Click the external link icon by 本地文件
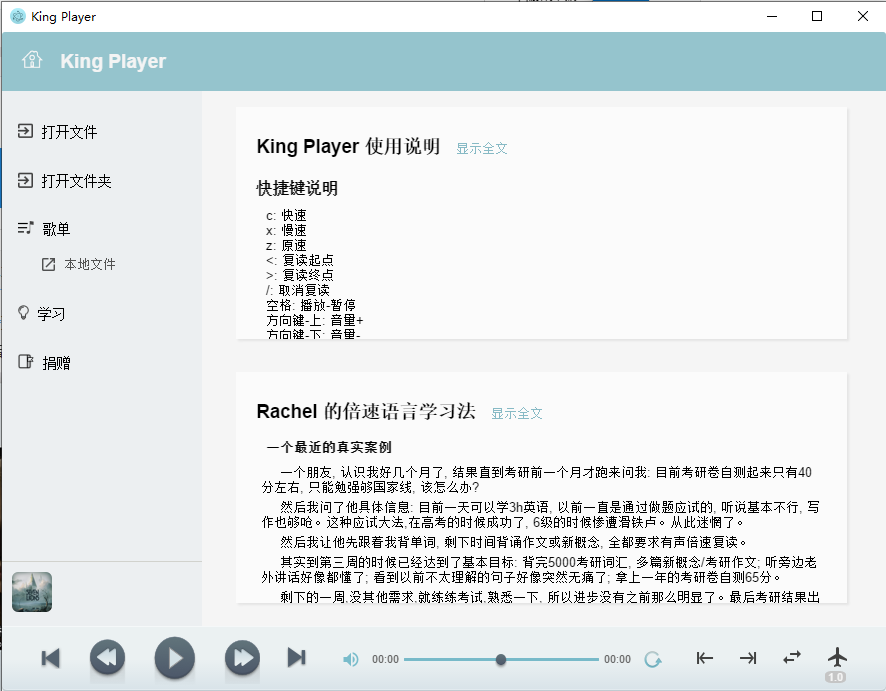This screenshot has width=886, height=691. click(x=49, y=264)
